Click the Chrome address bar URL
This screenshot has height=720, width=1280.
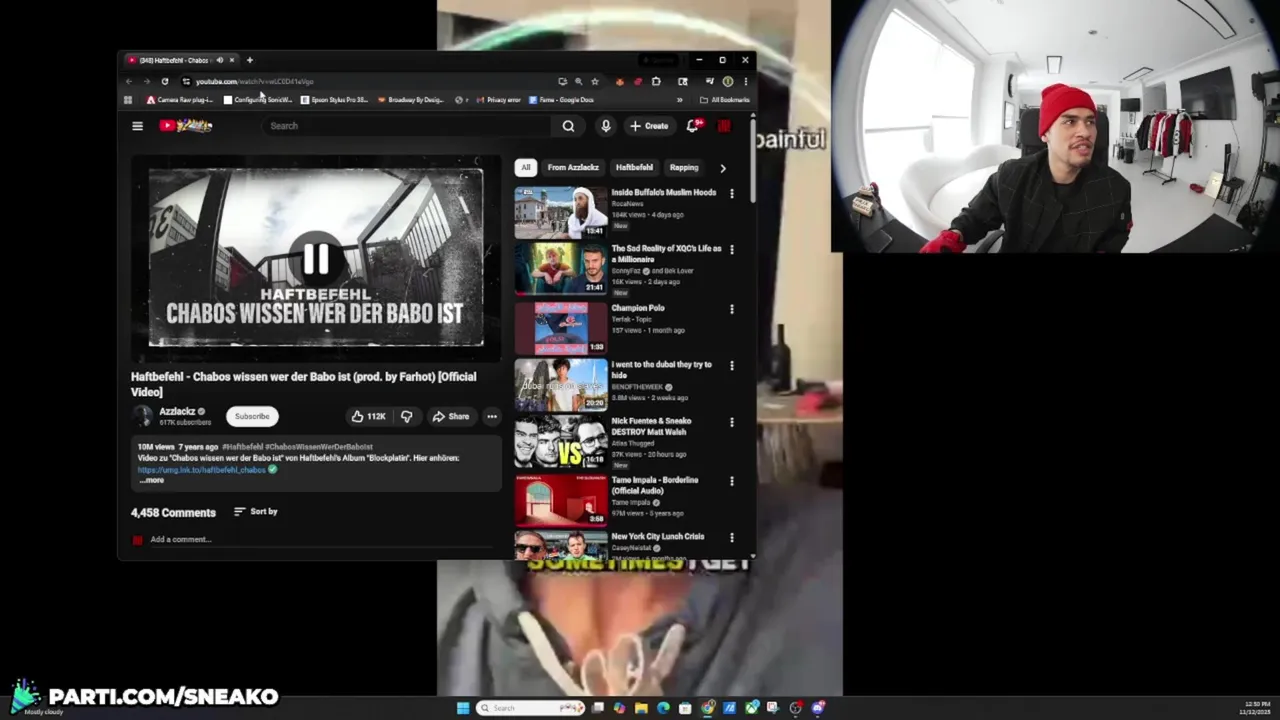pos(255,81)
